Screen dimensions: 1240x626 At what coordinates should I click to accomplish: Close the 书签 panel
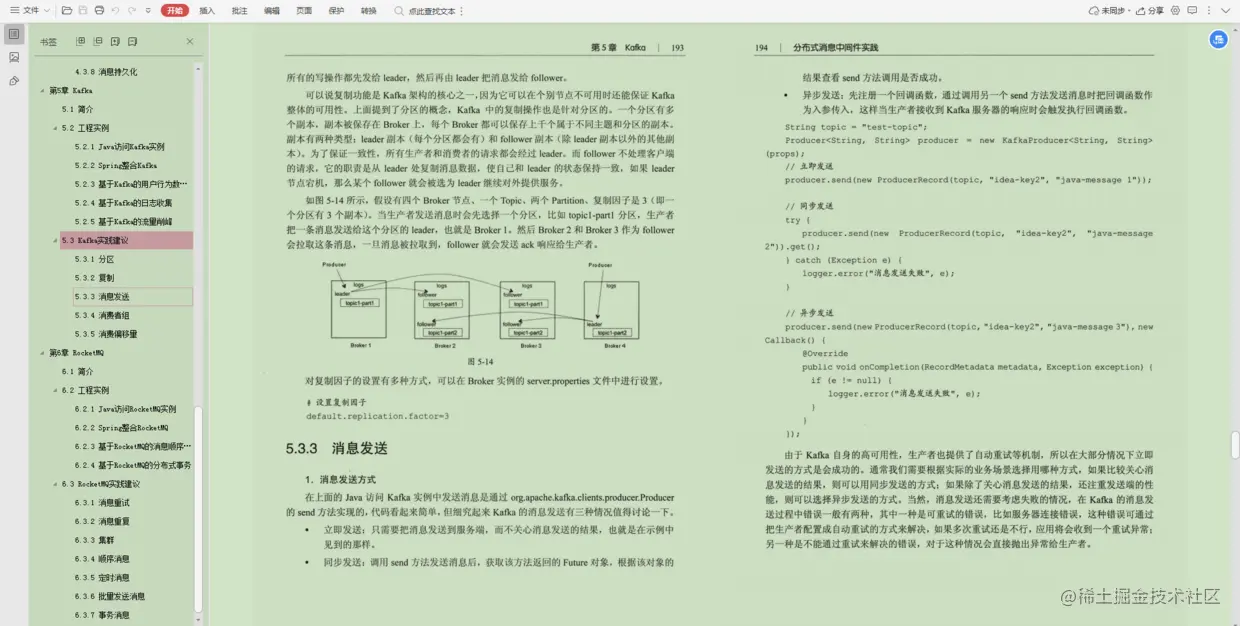point(190,41)
